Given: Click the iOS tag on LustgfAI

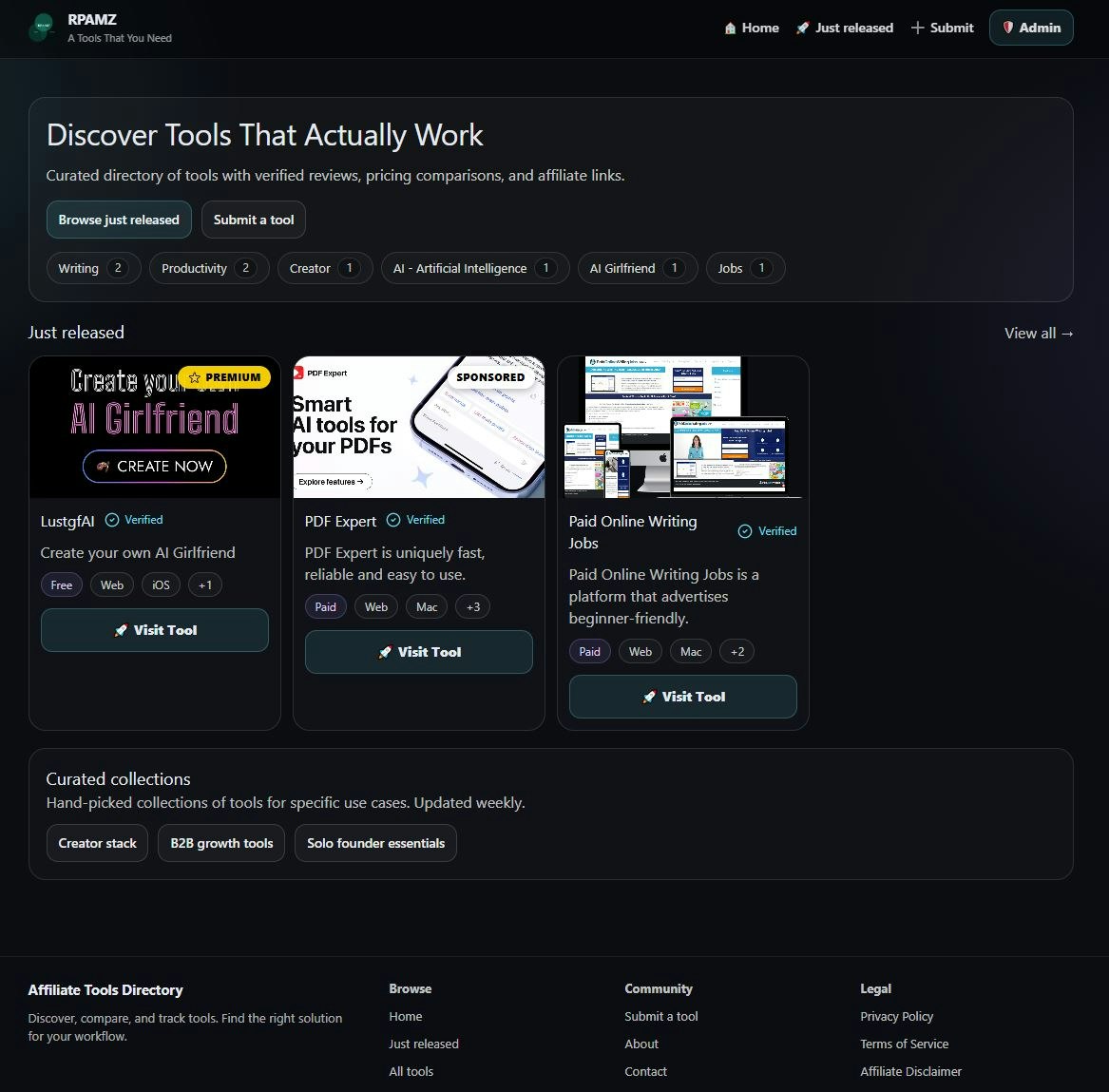Looking at the screenshot, I should [162, 584].
